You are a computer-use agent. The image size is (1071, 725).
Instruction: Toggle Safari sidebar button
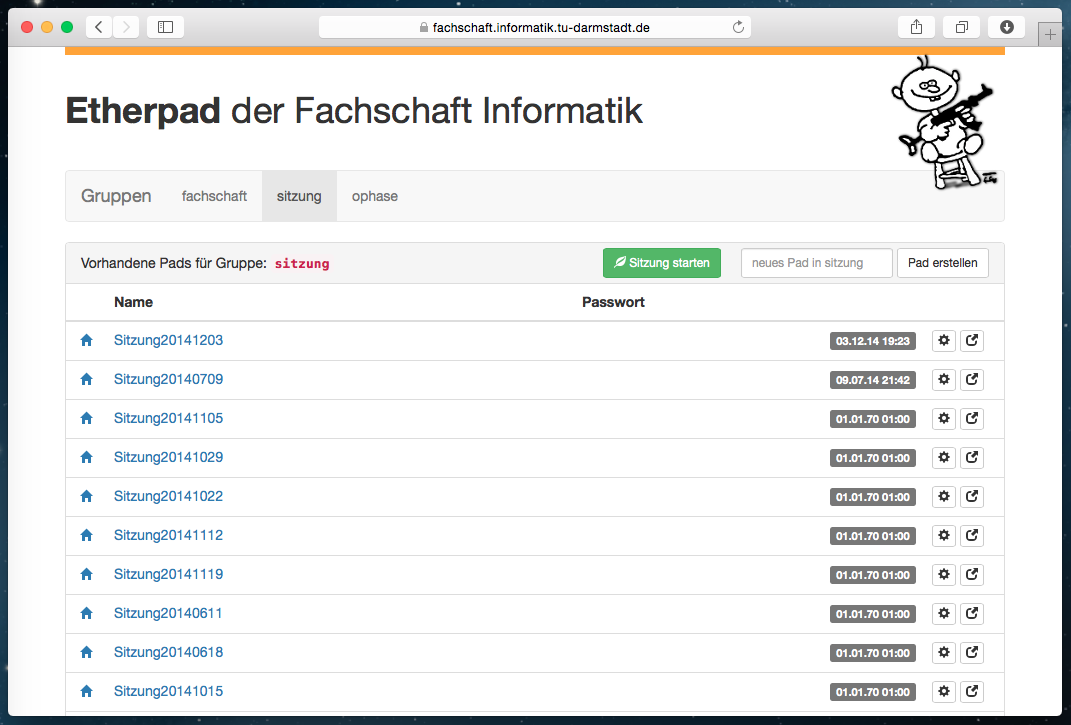165,27
